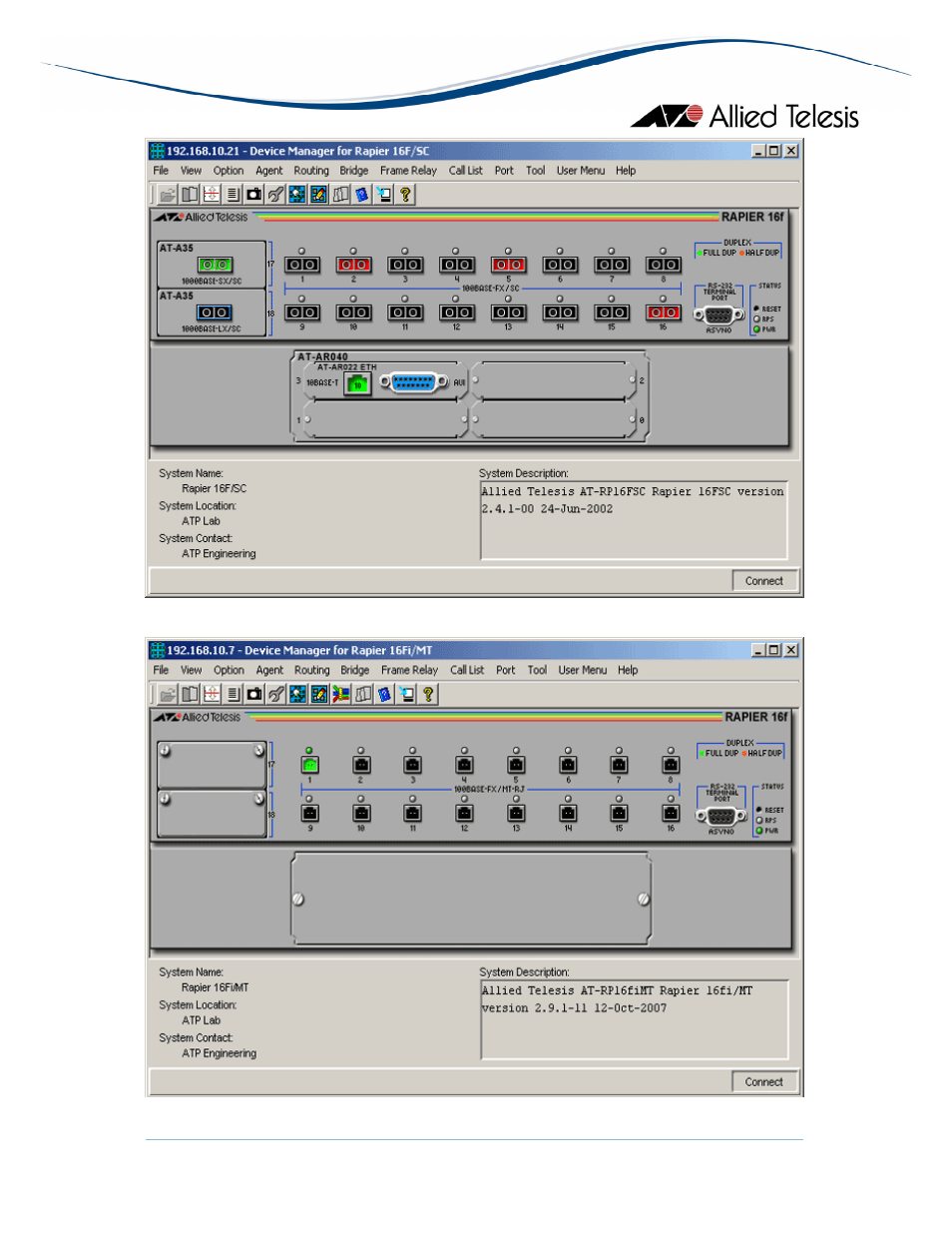Screen dimensions: 952x1233
Task: Click empty uplink bay 17 on Rapier 16Fi/MT
Action: pyautogui.click(x=212, y=764)
